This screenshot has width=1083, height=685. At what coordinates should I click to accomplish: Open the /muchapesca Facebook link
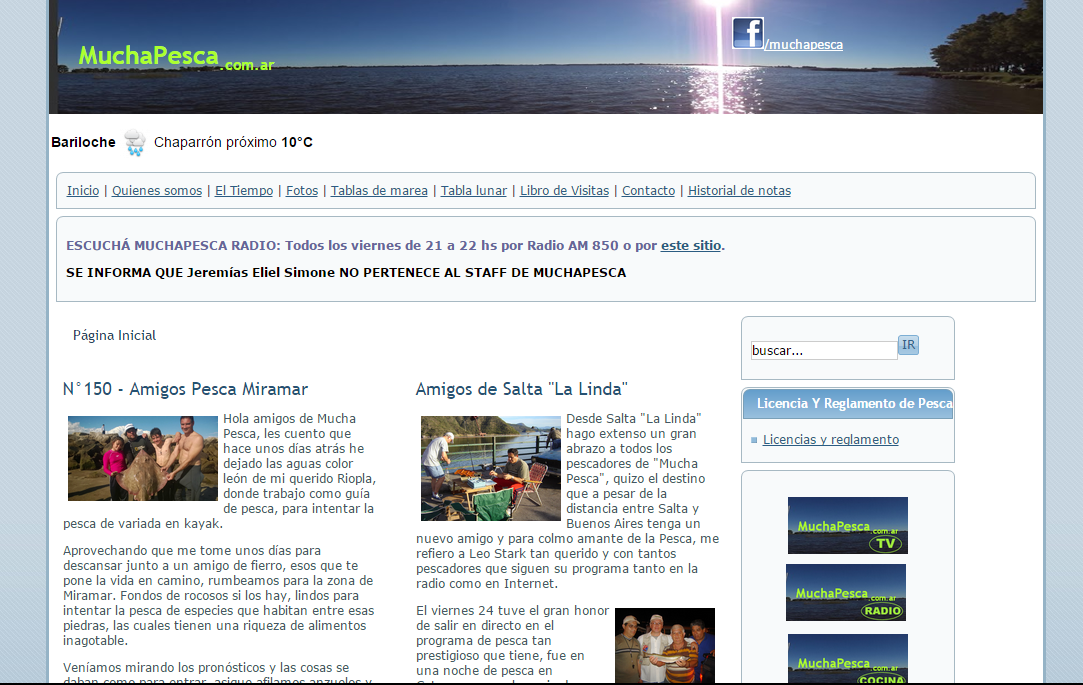tap(804, 45)
